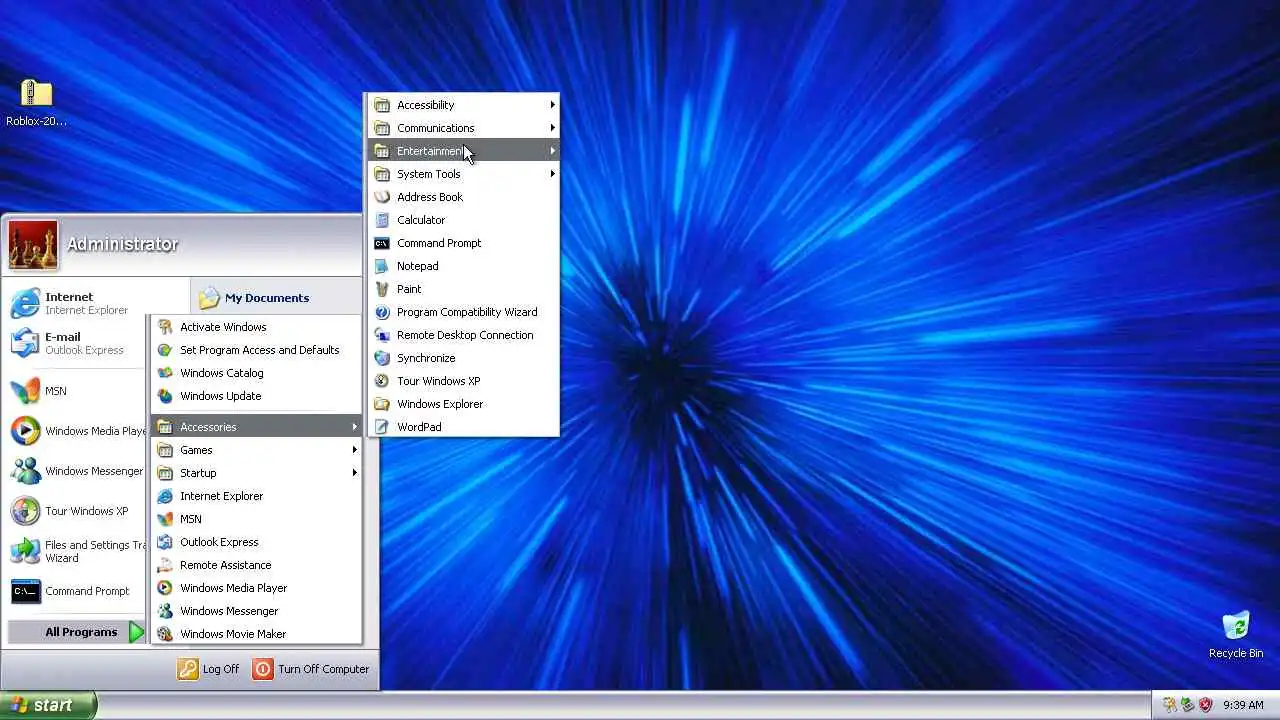Open Windows Messenger in All Programs list
This screenshot has width=1280, height=720.
[256, 611]
